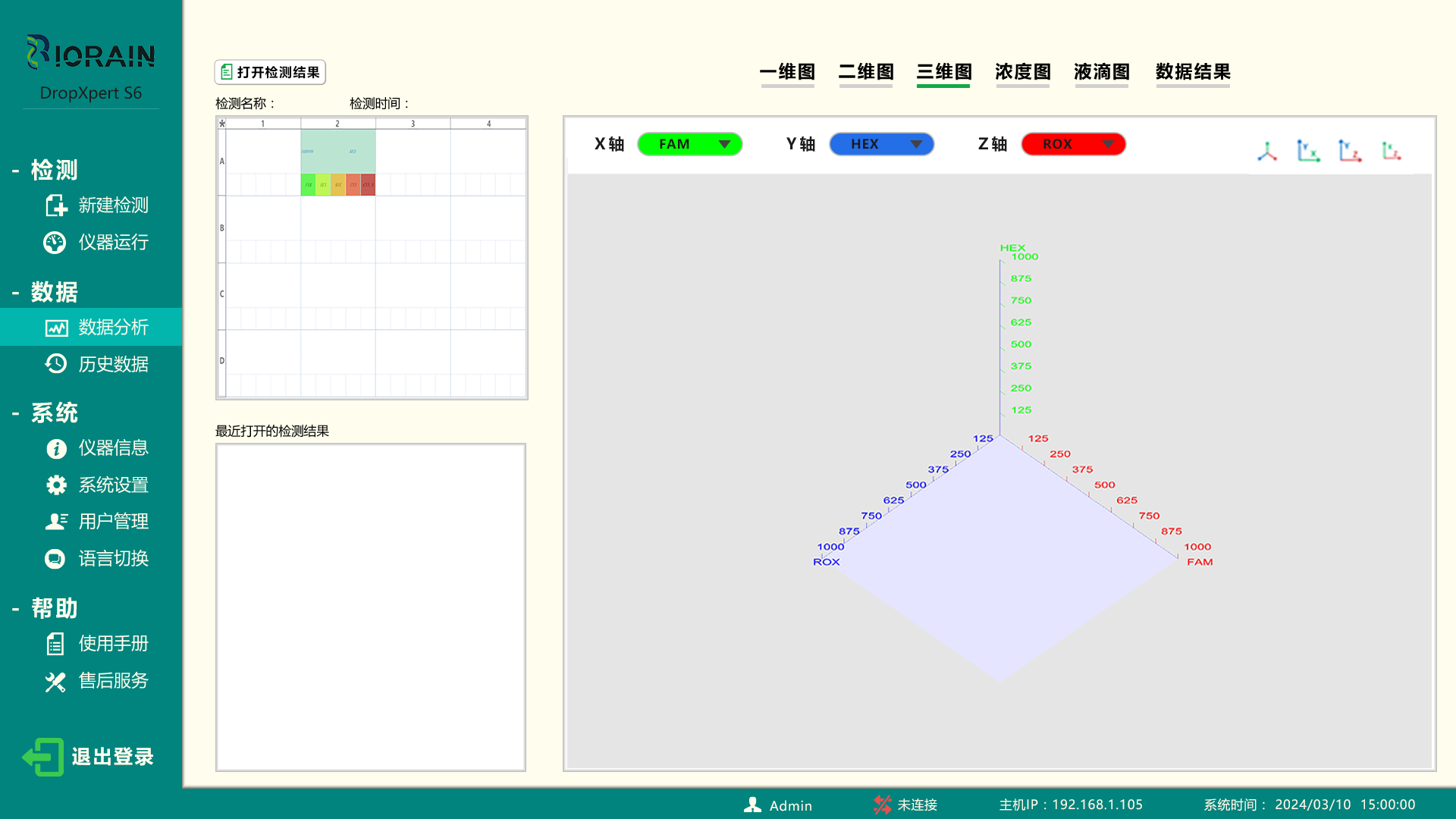Switch to the 二维图 tab

(866, 72)
